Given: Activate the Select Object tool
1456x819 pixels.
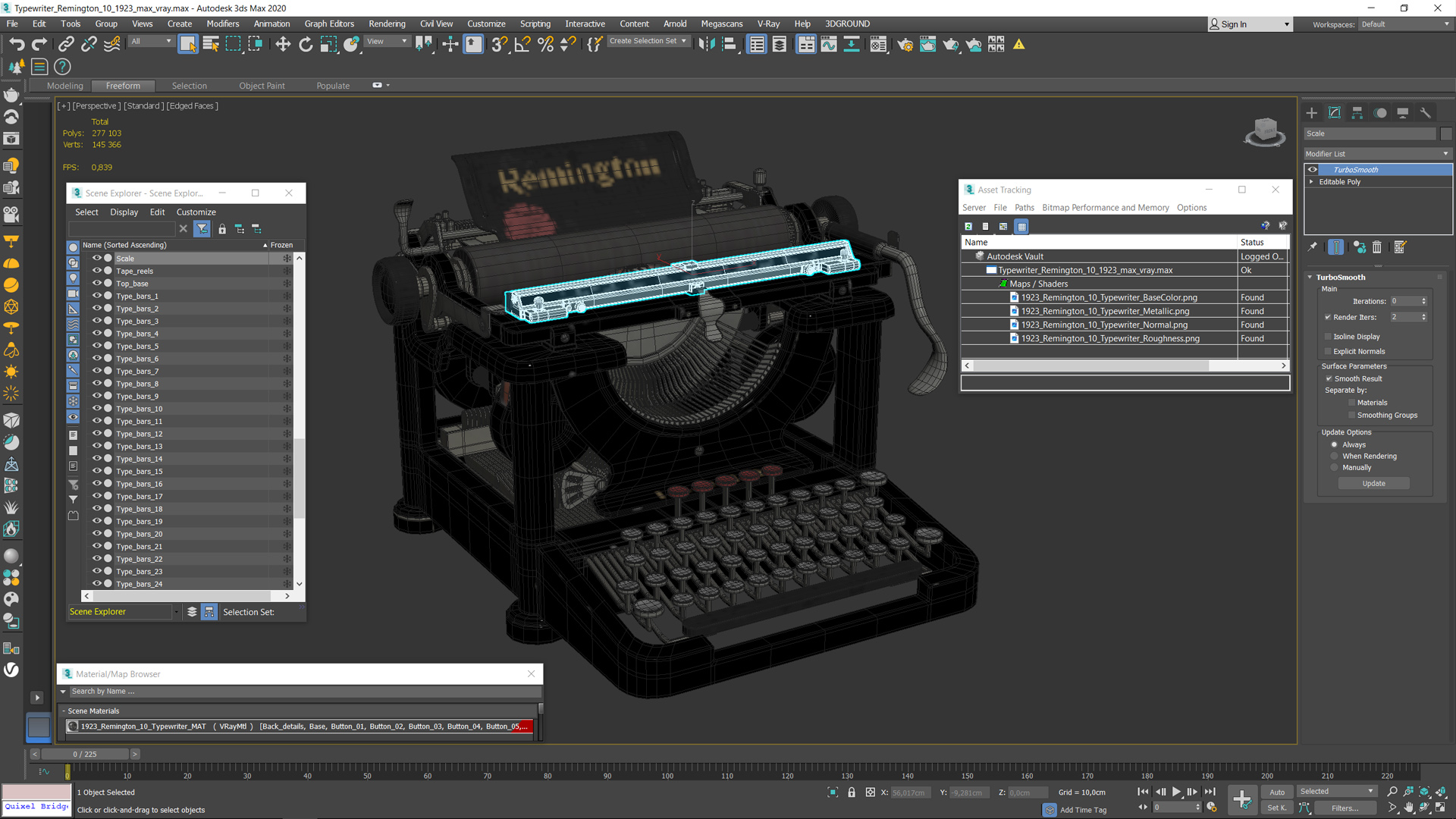Looking at the screenshot, I should [187, 45].
